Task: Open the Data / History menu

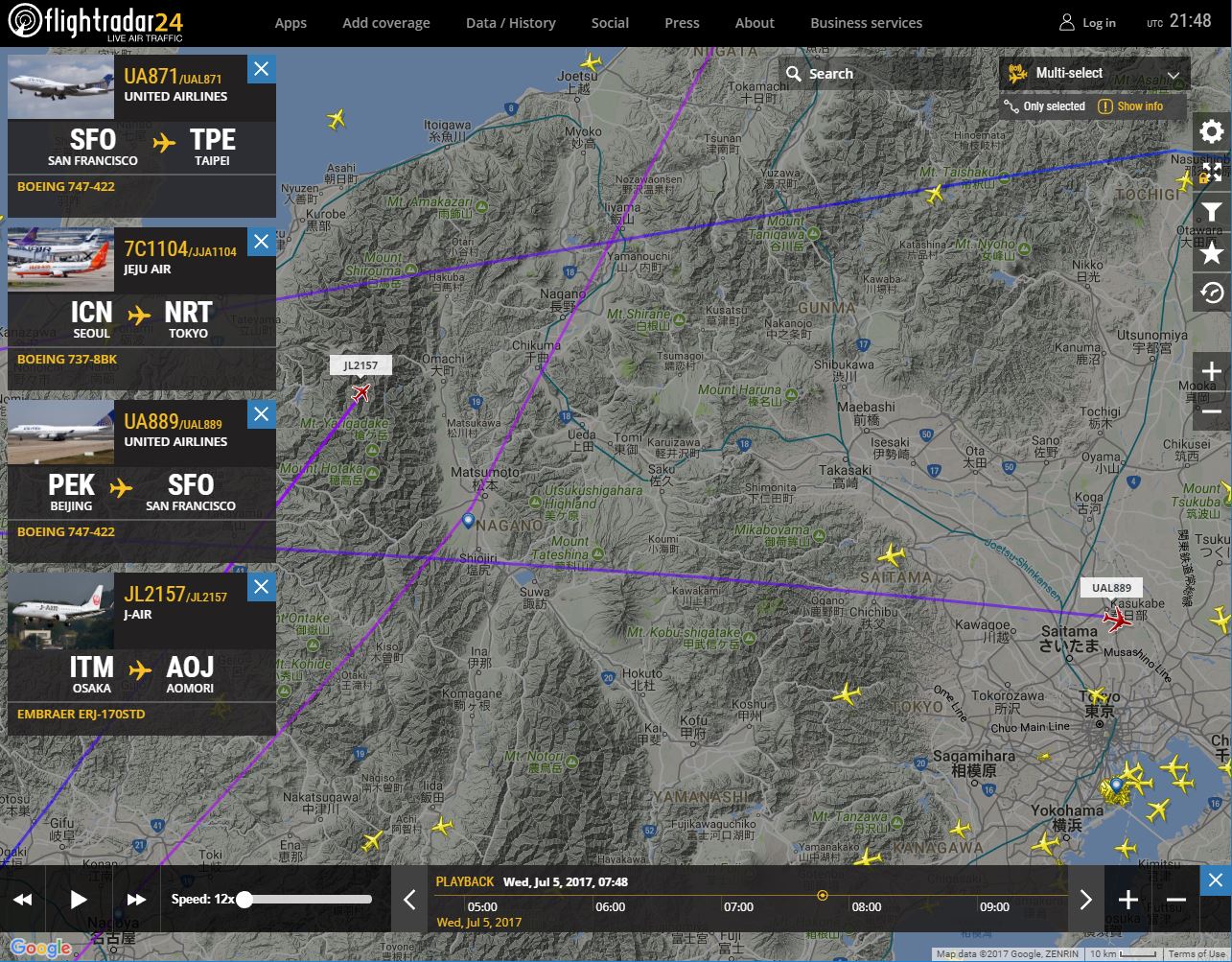Action: 510,23
